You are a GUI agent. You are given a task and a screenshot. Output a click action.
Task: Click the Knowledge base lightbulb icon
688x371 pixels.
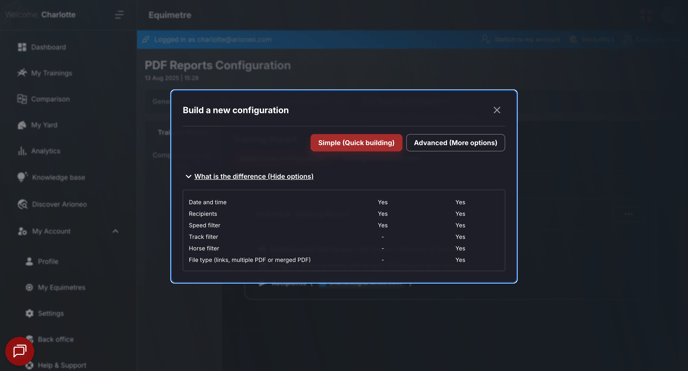click(x=22, y=177)
